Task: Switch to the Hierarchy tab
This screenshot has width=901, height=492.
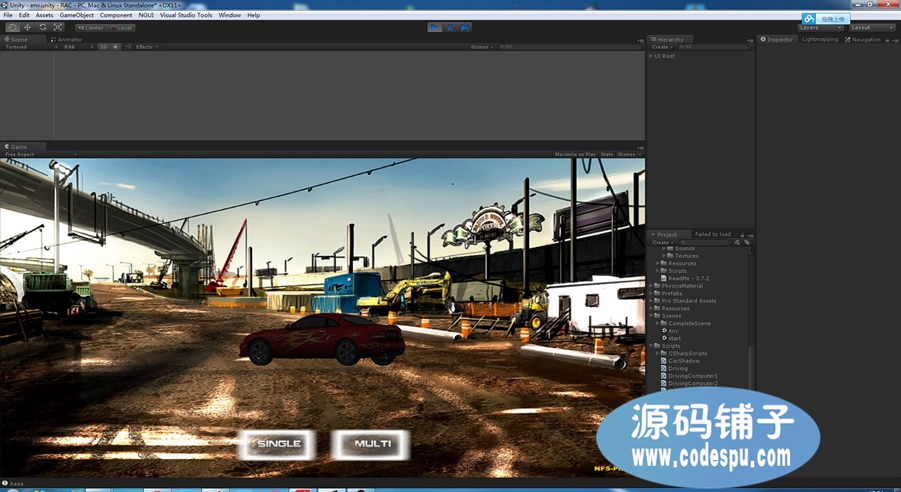Action: click(668, 40)
